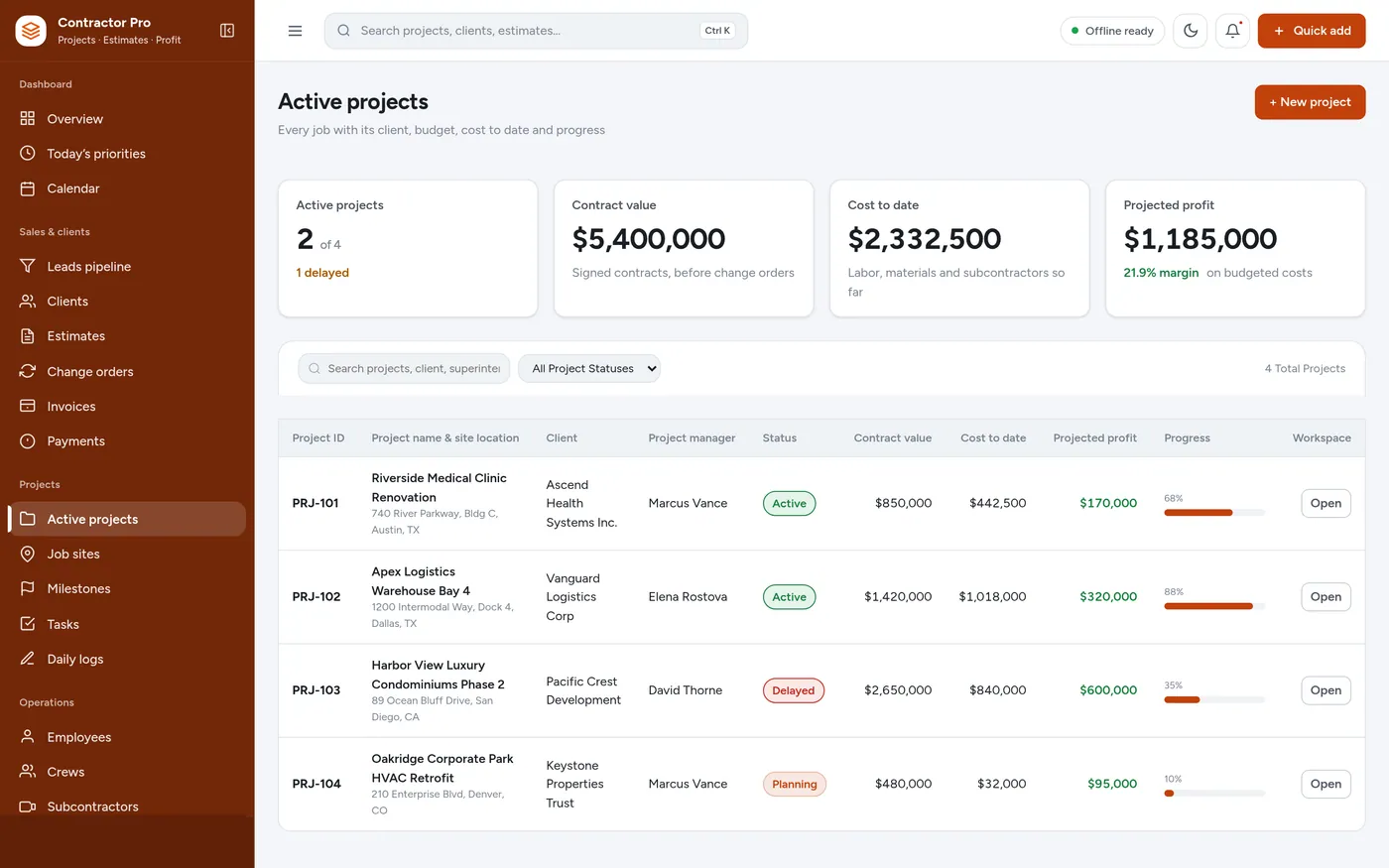The width and height of the screenshot is (1389, 868).
Task: Click the Tasks checkbox icon
Action: click(x=28, y=624)
